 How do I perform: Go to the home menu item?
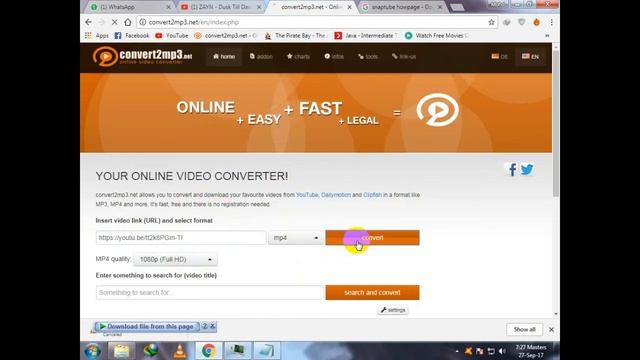[x=224, y=56]
